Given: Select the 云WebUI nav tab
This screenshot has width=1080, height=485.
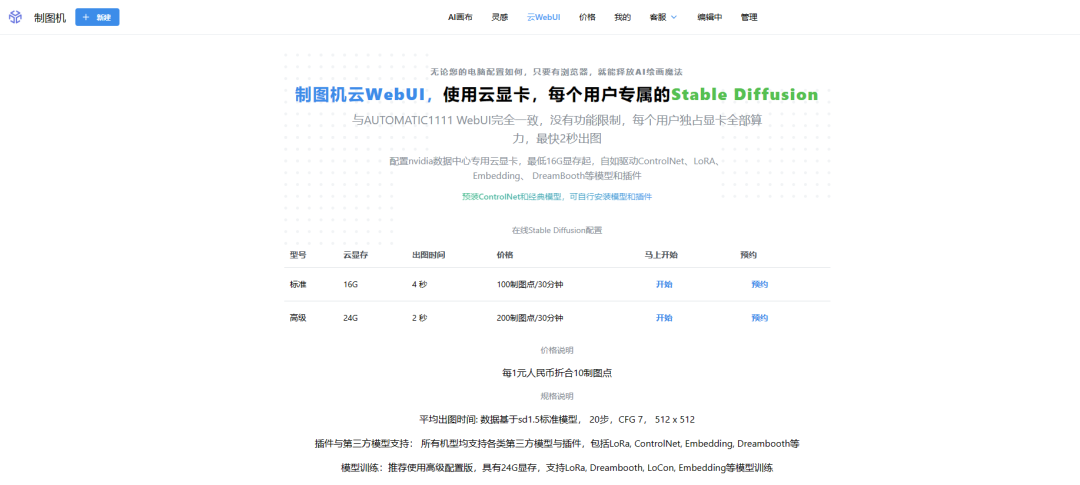Looking at the screenshot, I should [543, 17].
